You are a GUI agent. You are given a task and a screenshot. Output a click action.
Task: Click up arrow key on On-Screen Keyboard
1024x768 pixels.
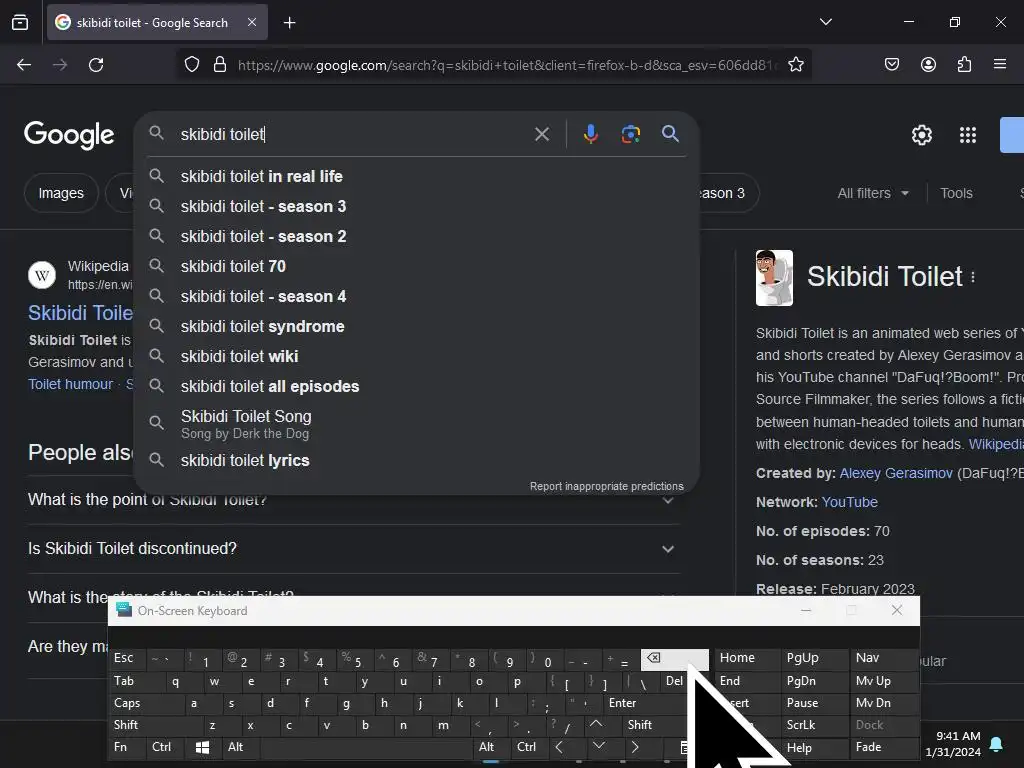[596, 725]
